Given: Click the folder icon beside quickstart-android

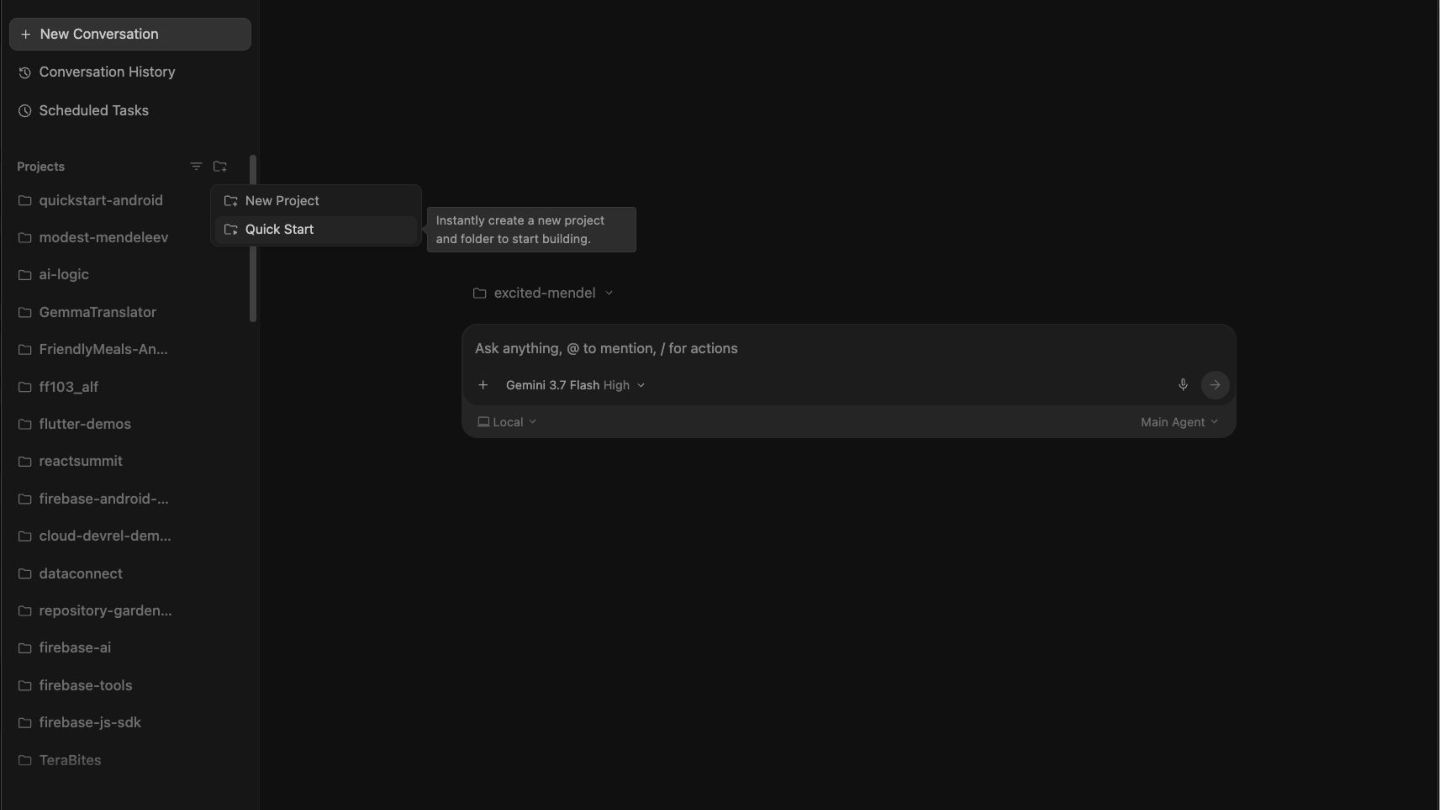Looking at the screenshot, I should [25, 201].
